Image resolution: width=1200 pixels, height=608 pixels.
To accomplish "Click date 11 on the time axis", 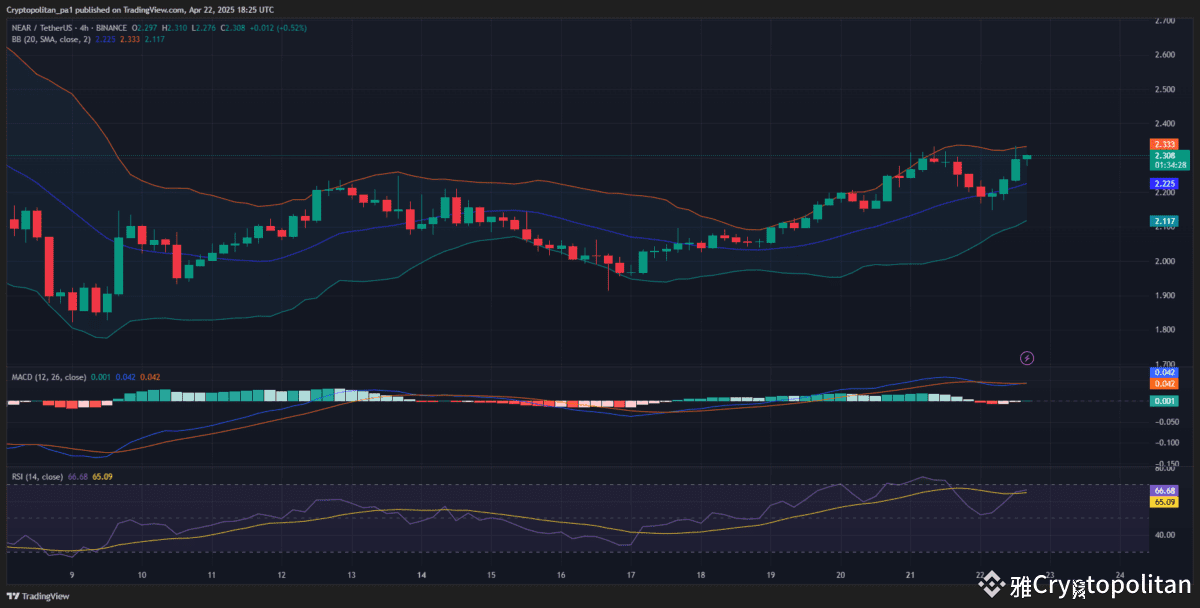I will coord(212,575).
